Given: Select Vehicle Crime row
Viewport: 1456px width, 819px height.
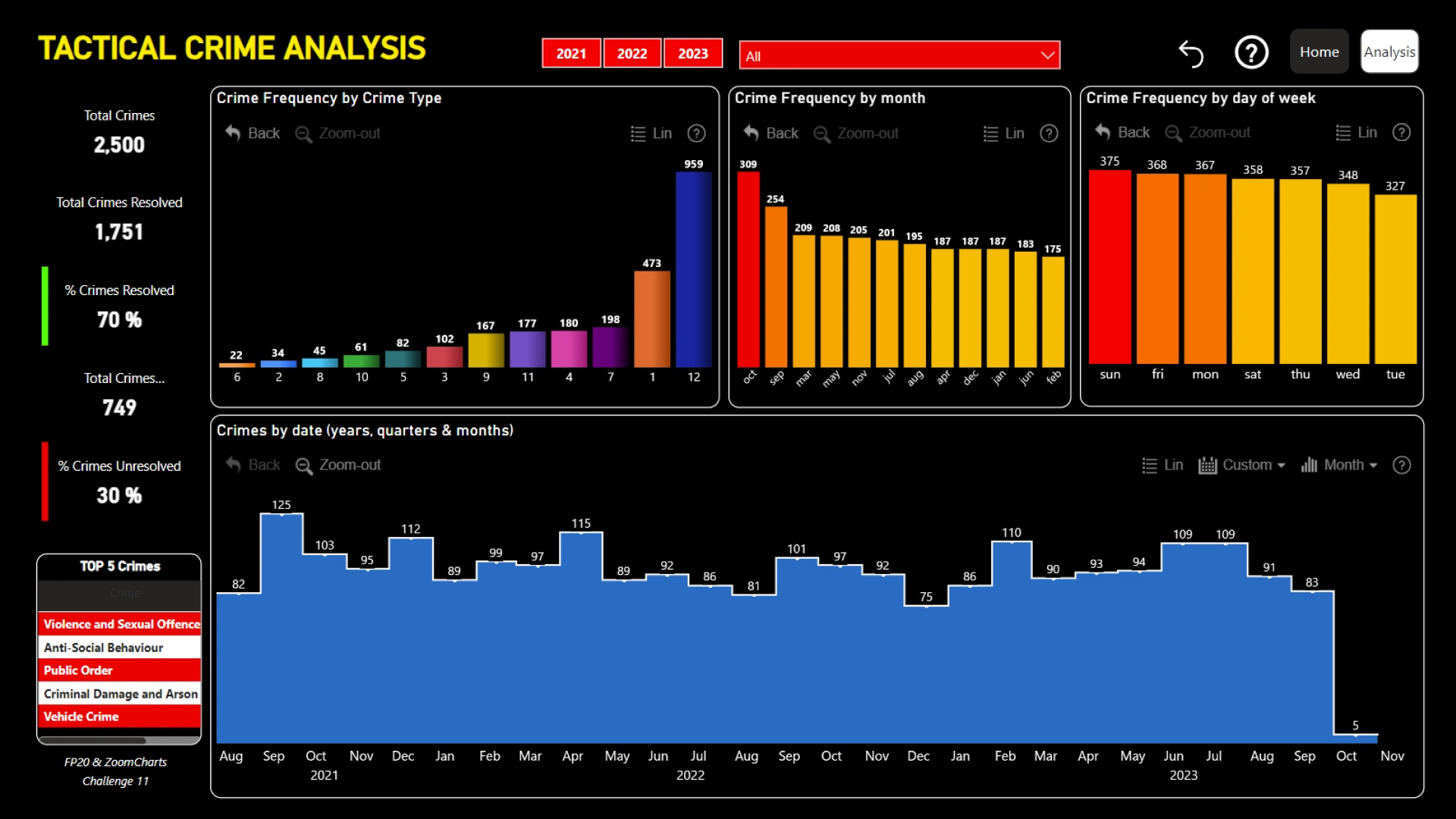Looking at the screenshot, I should (x=119, y=717).
